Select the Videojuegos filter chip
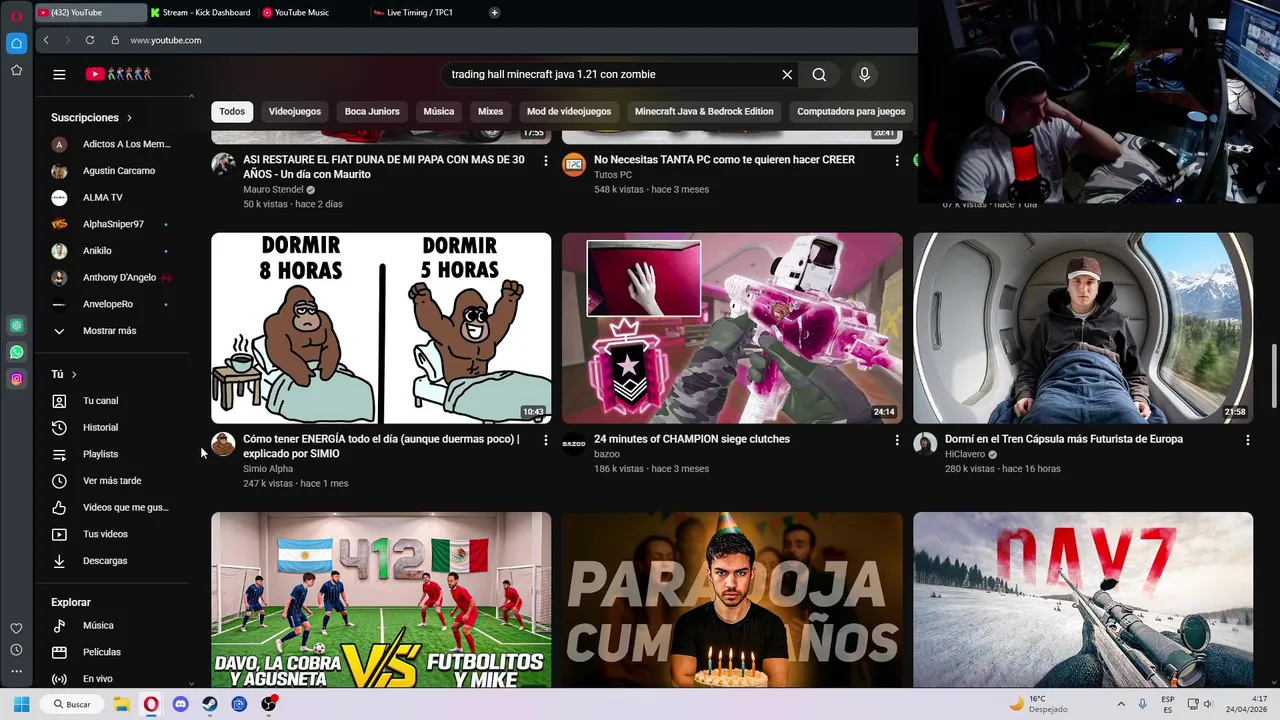This screenshot has width=1280, height=720. pos(295,112)
